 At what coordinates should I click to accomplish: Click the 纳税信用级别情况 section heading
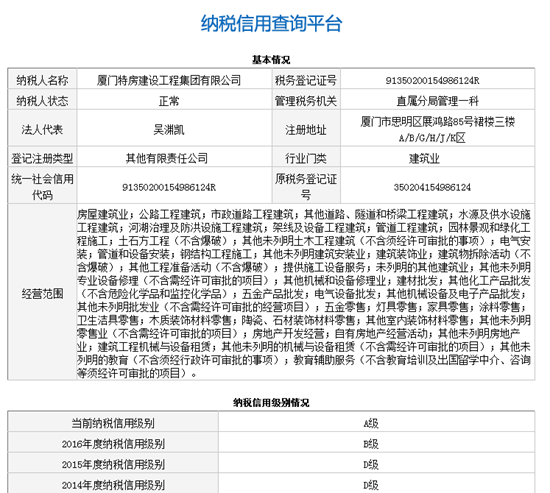(271, 402)
